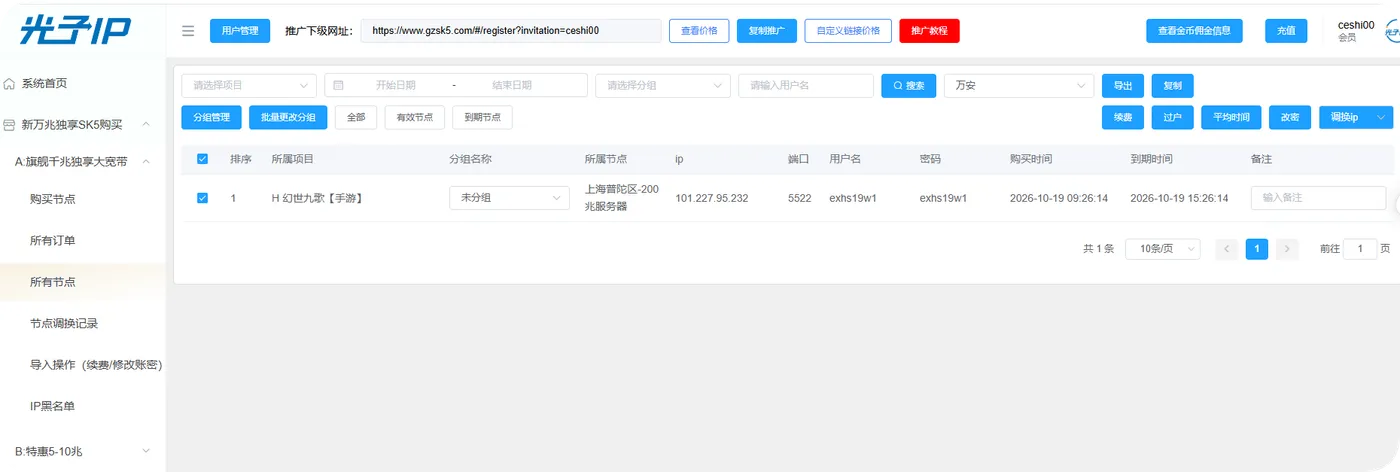Click the 充值 button

click(1286, 31)
